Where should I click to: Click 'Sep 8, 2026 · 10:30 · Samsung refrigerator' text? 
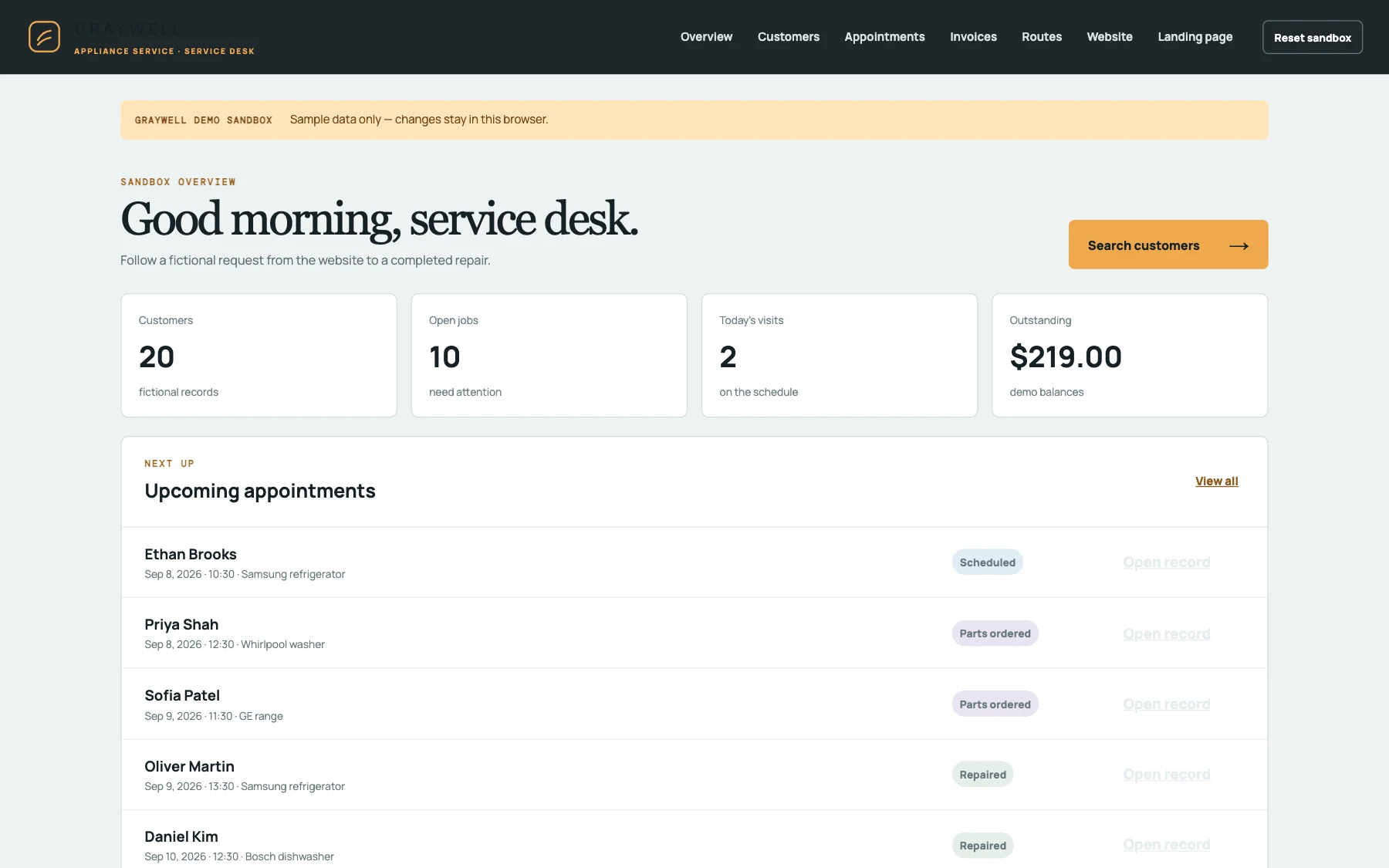click(245, 575)
